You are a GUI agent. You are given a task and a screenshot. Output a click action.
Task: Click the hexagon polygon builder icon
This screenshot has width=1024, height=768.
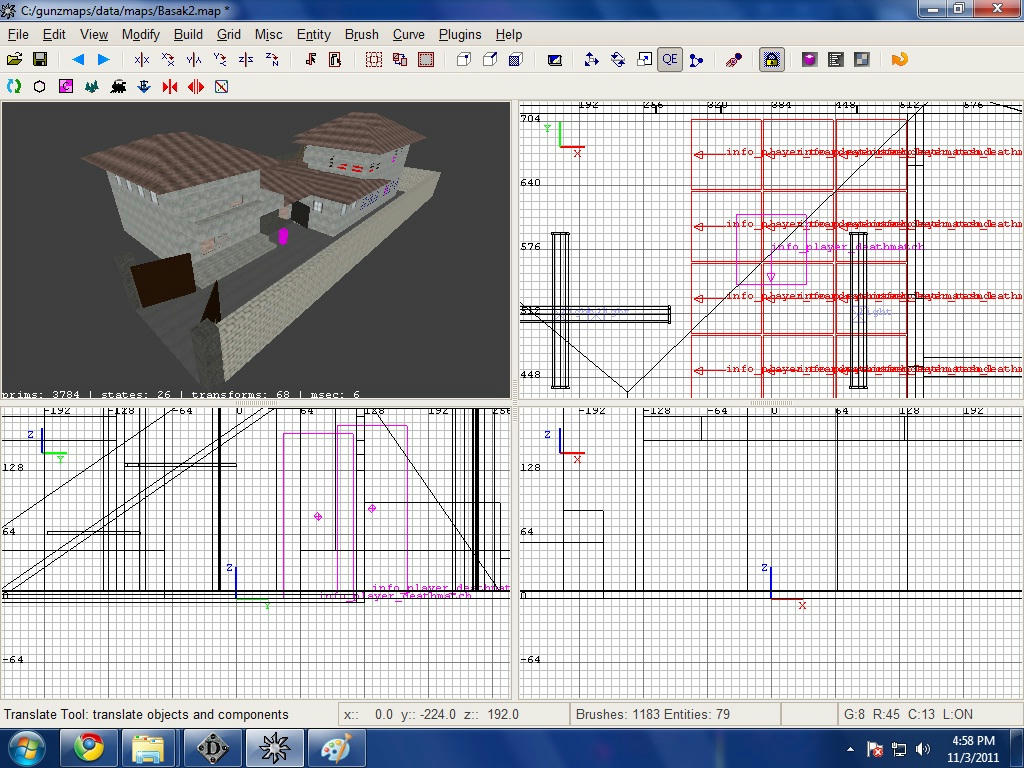[40, 87]
